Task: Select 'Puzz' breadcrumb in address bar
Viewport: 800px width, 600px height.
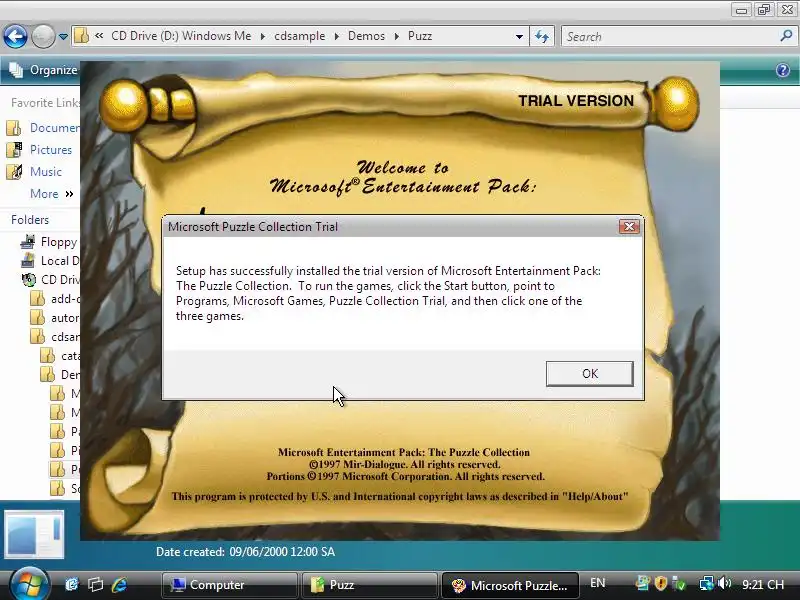Action: (x=420, y=36)
